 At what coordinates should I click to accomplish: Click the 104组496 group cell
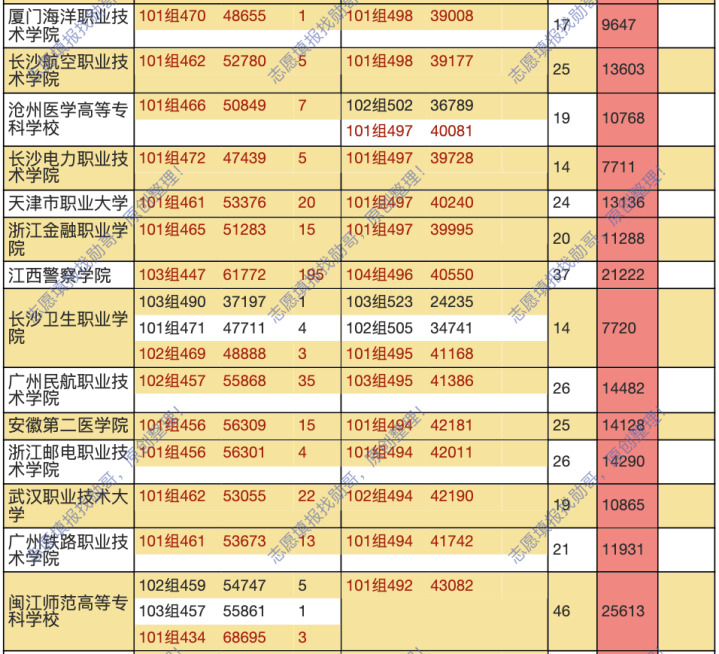click(x=379, y=275)
